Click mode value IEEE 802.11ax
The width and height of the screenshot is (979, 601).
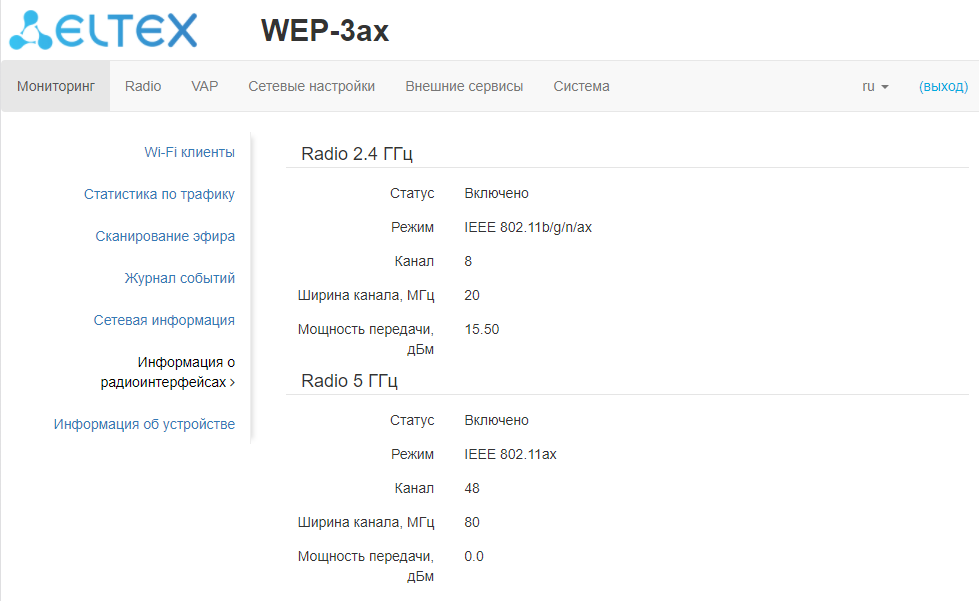[x=510, y=454]
